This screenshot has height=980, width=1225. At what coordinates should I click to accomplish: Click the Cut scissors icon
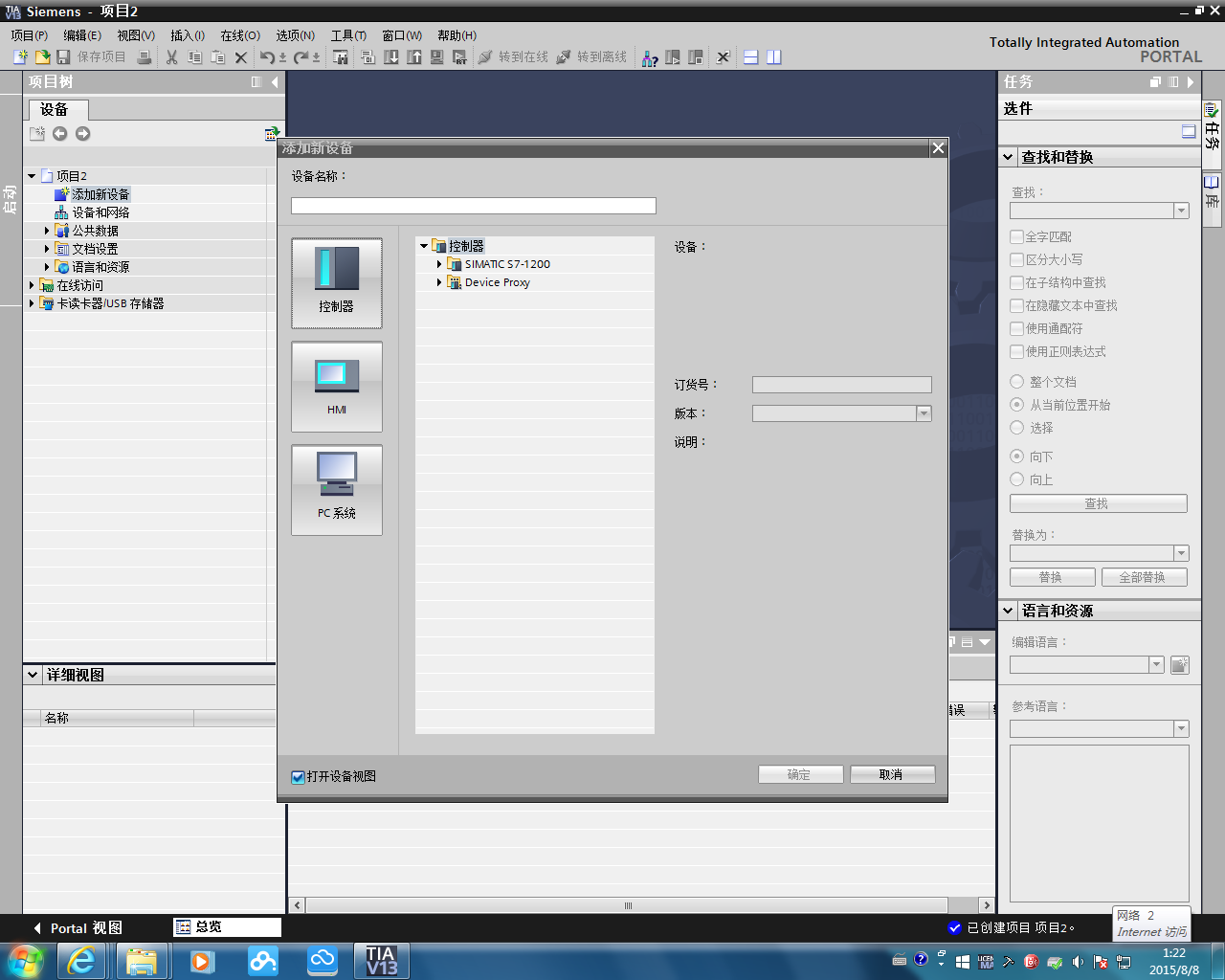[171, 57]
